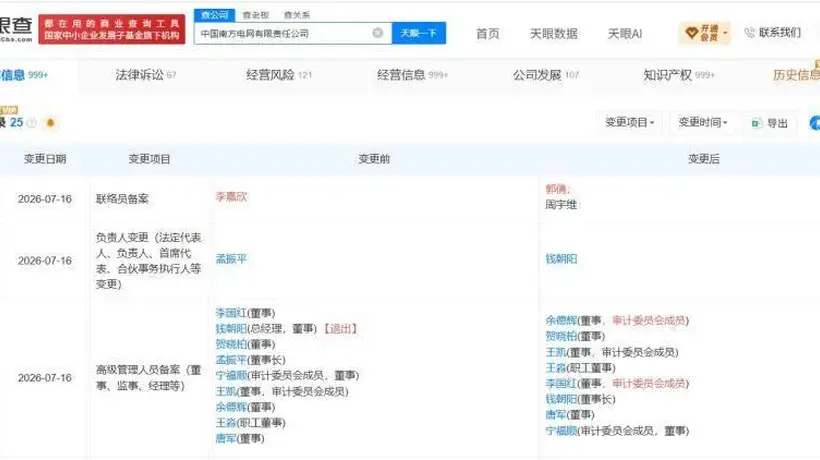
Task: Open the 经营风险 tab
Action: click(x=279, y=75)
